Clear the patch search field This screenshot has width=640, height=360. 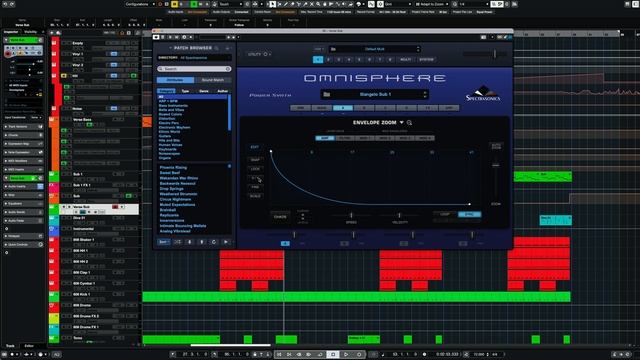point(228,69)
